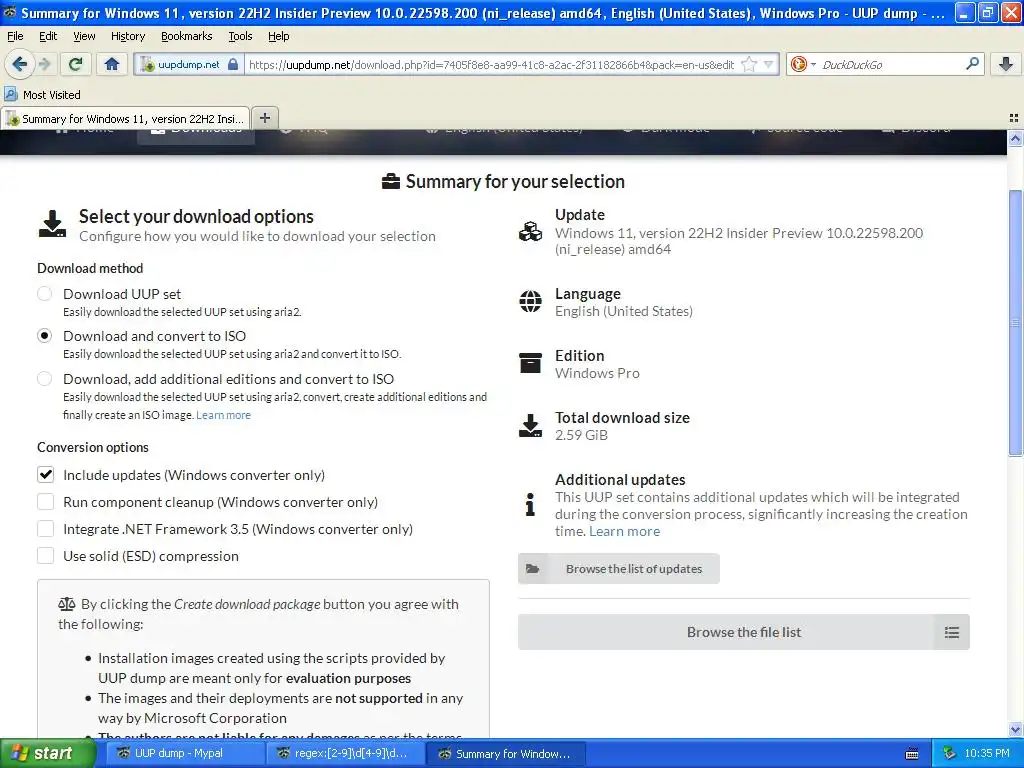Open the URL history dropdown arrow
Image resolution: width=1024 pixels, height=768 pixels.
pyautogui.click(x=769, y=65)
